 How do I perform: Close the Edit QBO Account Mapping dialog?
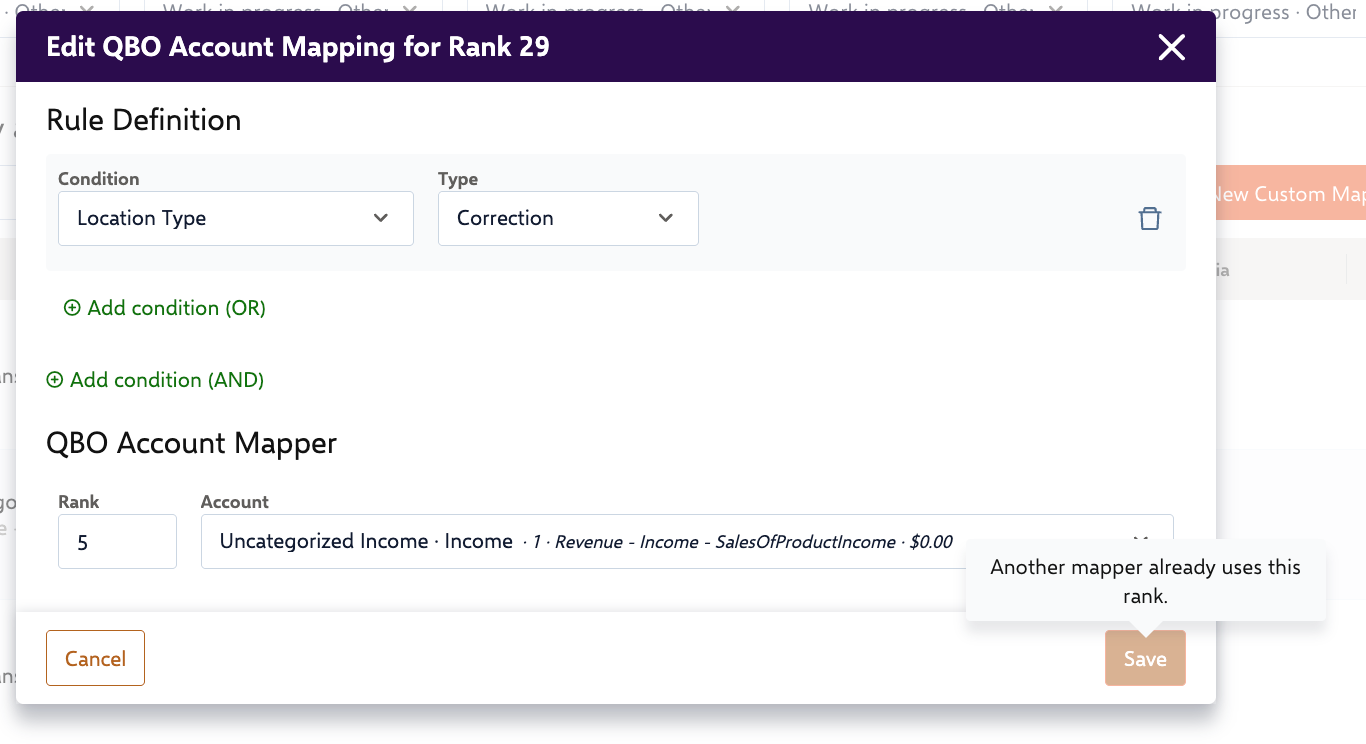1171,47
